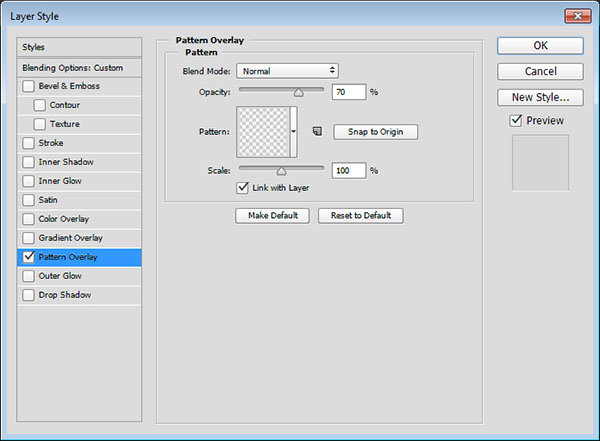The image size is (600, 441).
Task: Click the new preset from pattern icon
Action: coord(316,131)
